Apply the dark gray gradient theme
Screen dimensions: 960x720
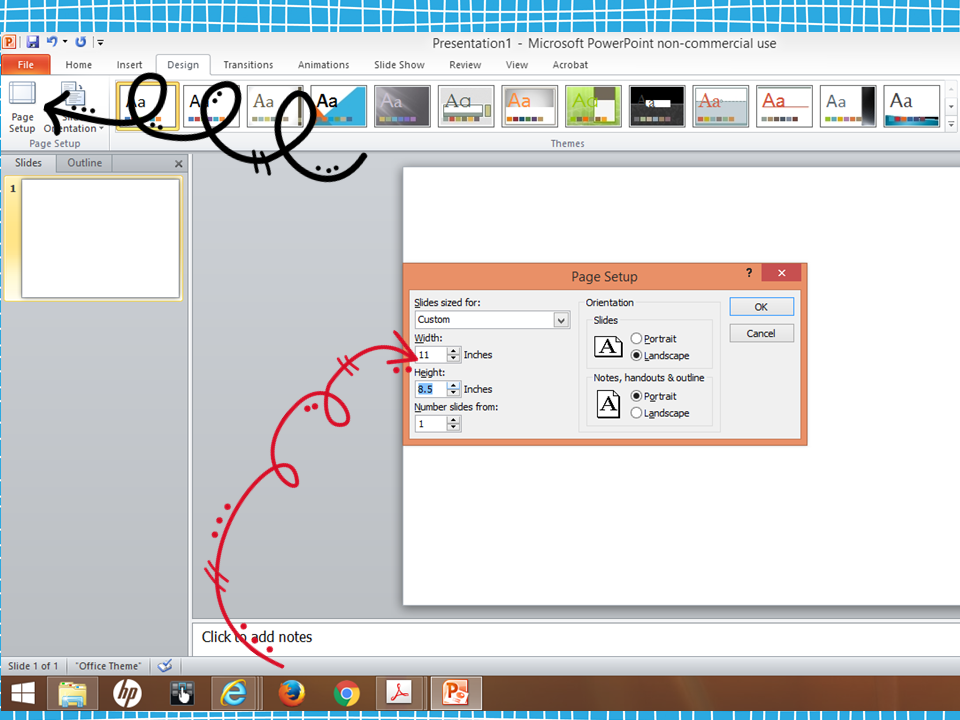(402, 106)
